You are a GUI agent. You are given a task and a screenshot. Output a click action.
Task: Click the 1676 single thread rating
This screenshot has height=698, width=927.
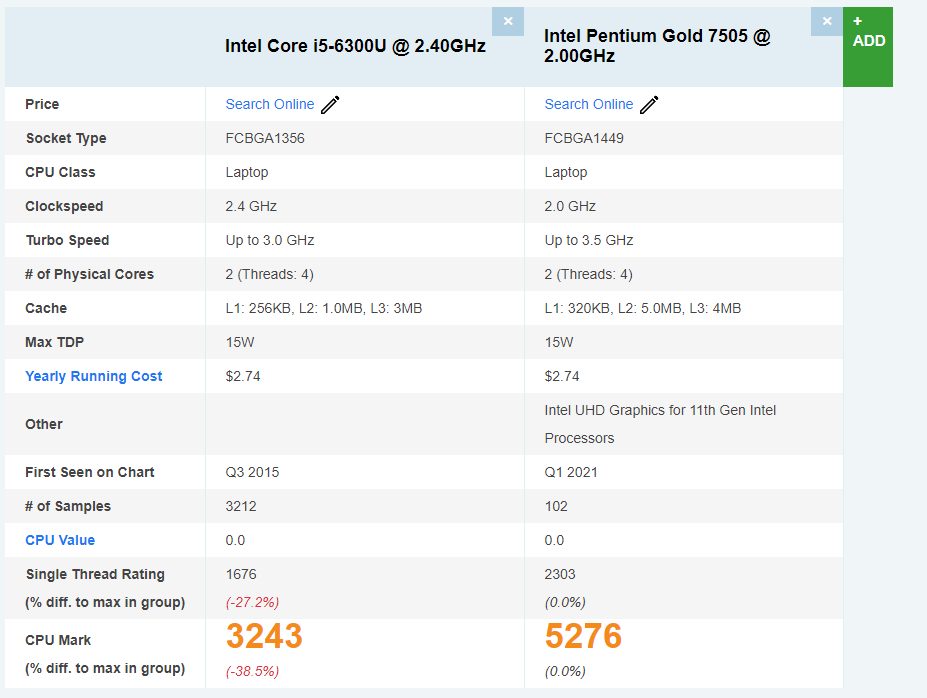click(241, 574)
